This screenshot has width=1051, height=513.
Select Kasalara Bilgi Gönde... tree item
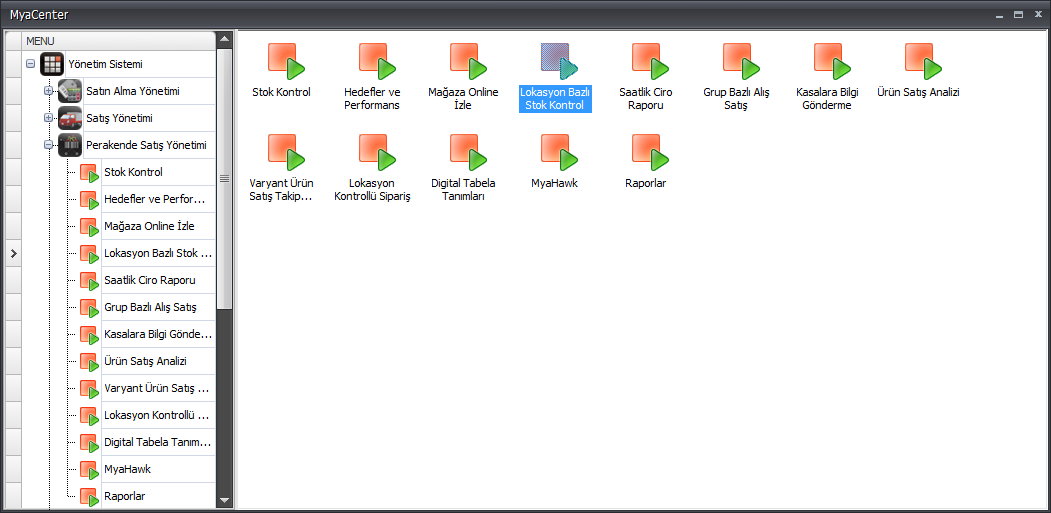158,335
